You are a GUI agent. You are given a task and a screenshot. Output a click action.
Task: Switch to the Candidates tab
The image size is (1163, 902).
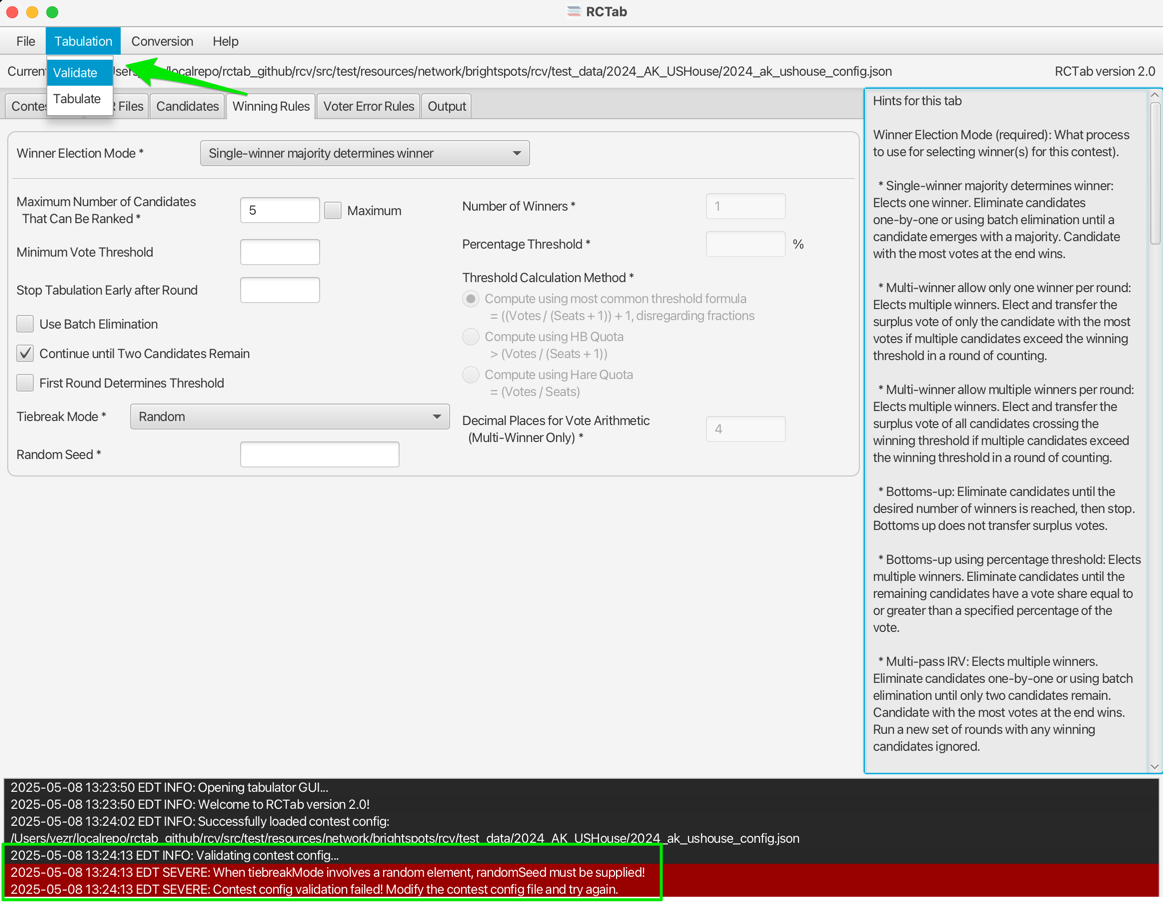pyautogui.click(x=188, y=106)
